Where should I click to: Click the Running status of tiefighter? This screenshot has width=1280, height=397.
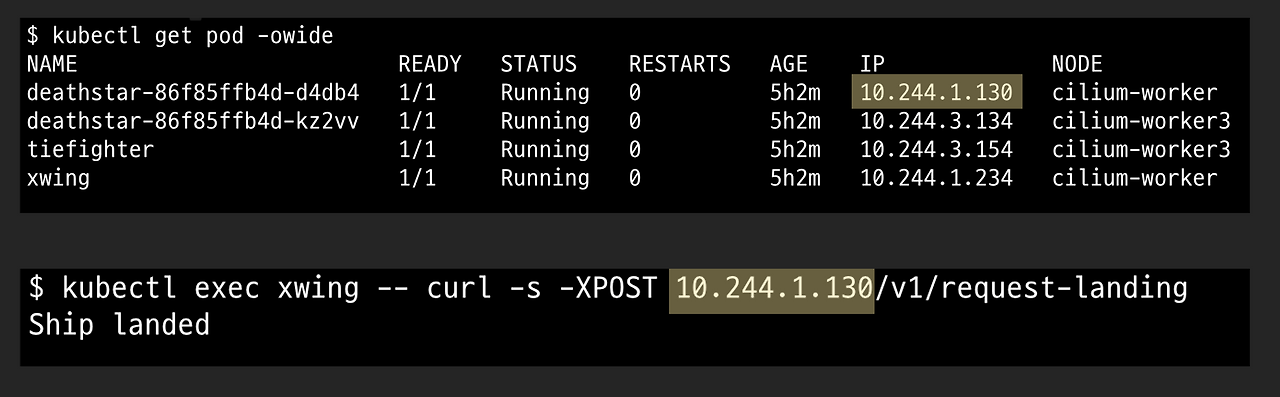point(545,150)
